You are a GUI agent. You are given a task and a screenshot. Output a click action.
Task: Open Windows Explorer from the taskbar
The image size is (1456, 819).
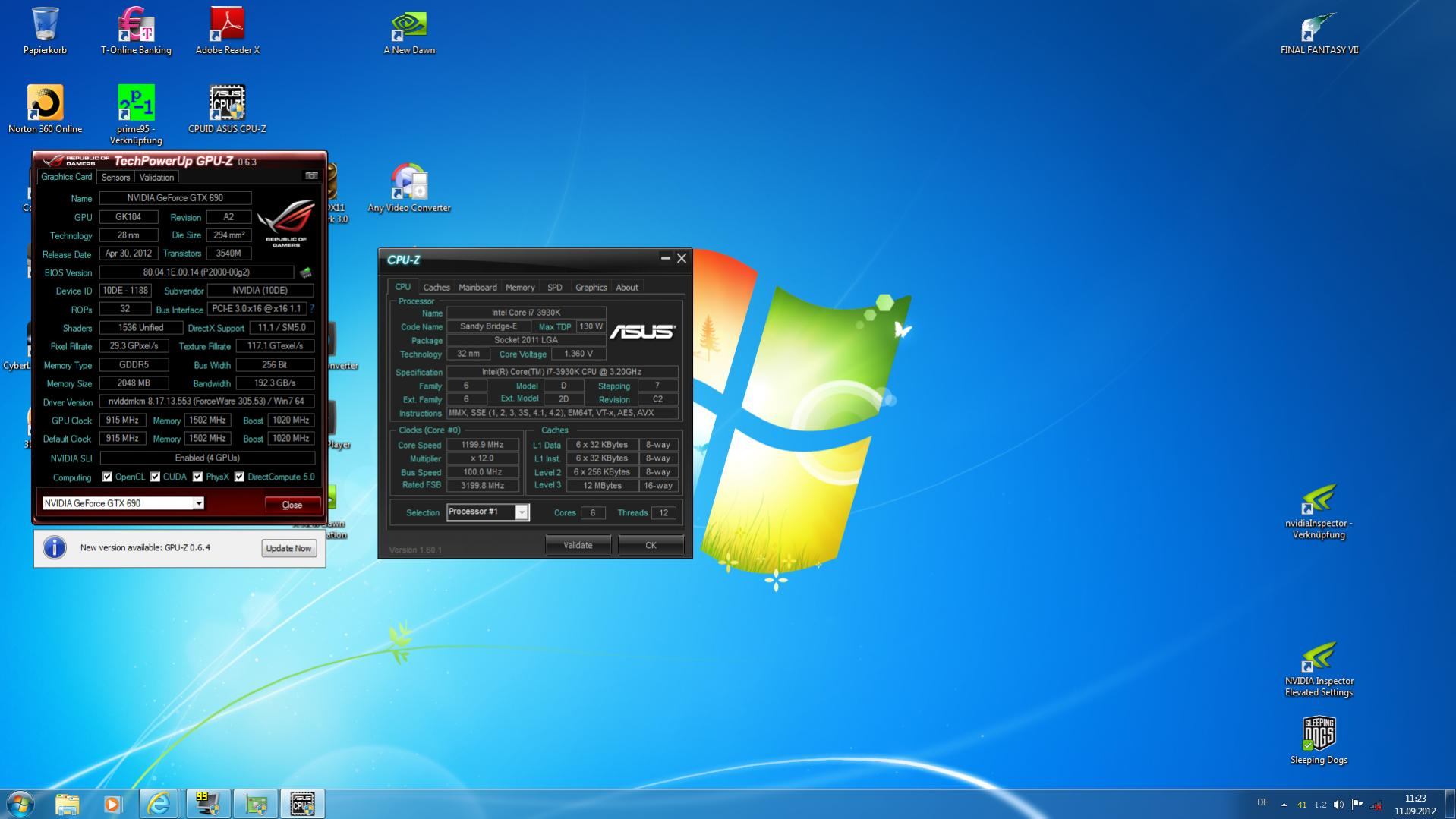[x=67, y=804]
